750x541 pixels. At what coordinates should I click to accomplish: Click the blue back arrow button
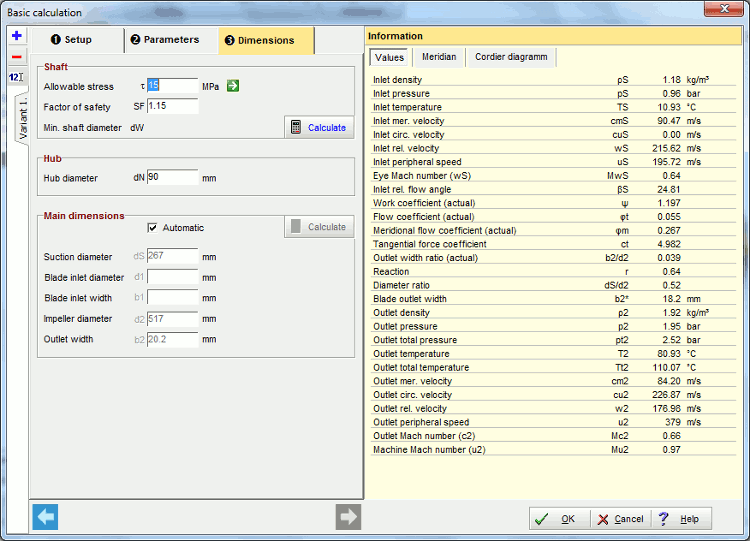click(45, 517)
